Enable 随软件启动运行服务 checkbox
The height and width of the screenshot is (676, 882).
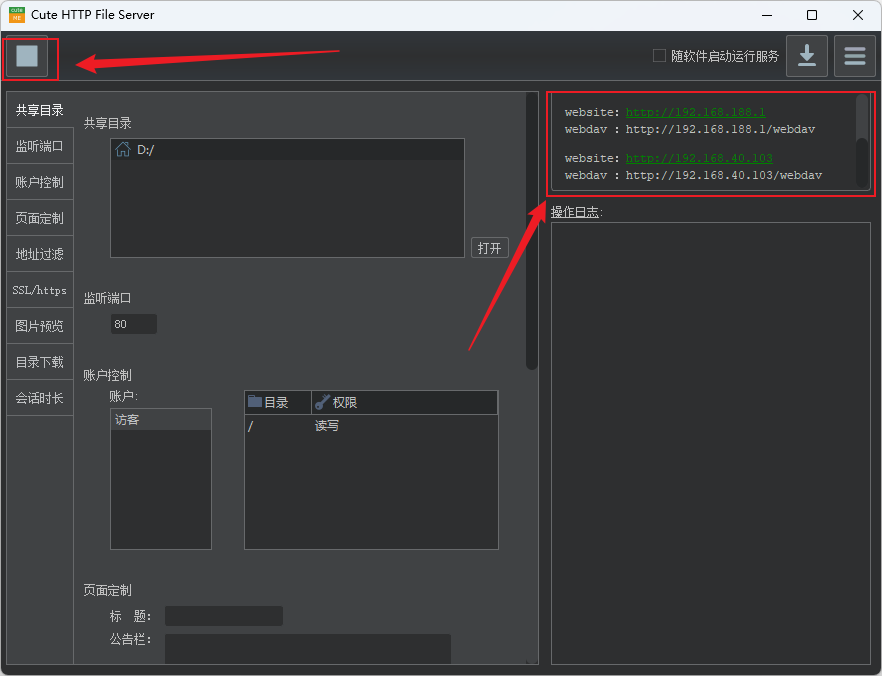pyautogui.click(x=659, y=56)
